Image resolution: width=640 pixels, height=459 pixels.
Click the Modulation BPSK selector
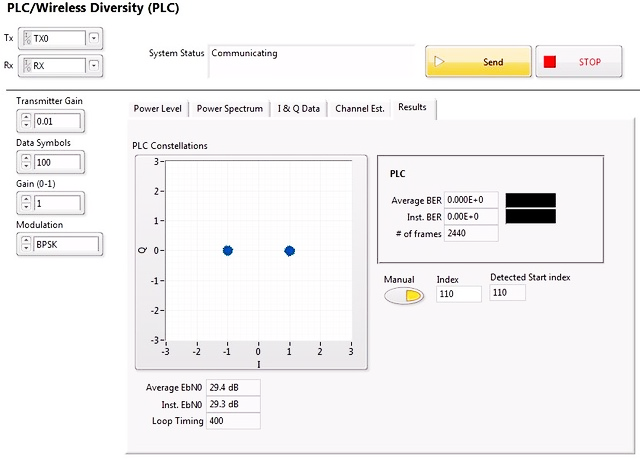[66, 245]
